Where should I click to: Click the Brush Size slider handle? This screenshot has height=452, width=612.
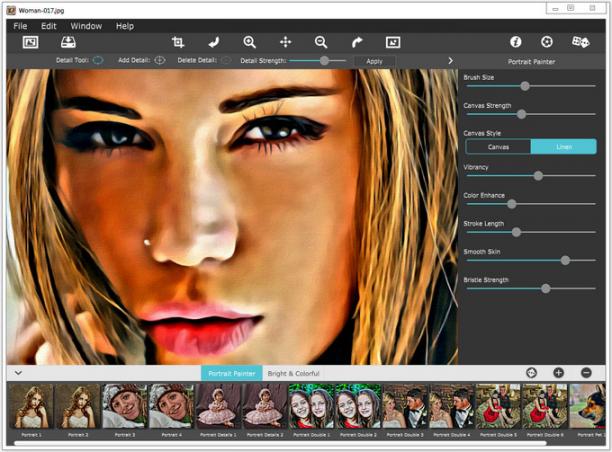point(525,86)
